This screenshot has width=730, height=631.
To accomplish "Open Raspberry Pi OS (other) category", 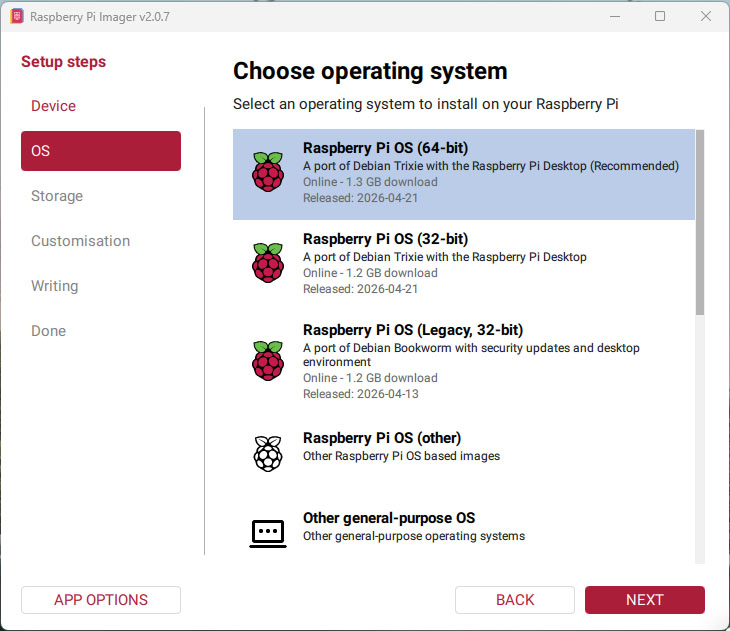I will click(464, 454).
